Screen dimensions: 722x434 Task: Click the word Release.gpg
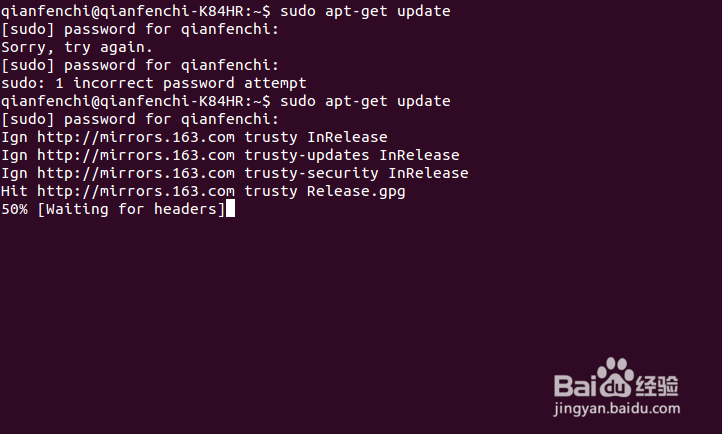356,191
